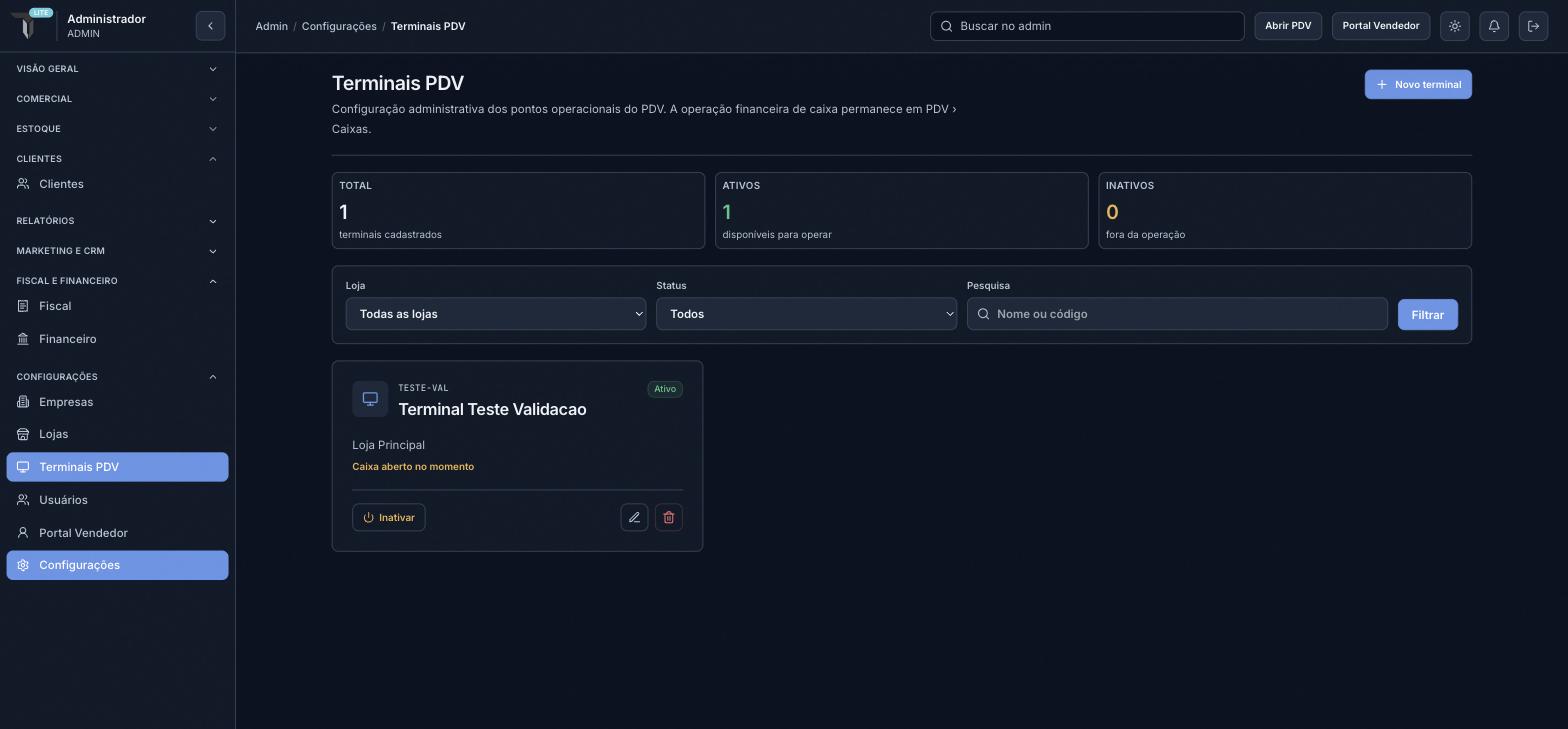Expand the Marketing e CRM section
The height and width of the screenshot is (729, 1568).
click(117, 251)
